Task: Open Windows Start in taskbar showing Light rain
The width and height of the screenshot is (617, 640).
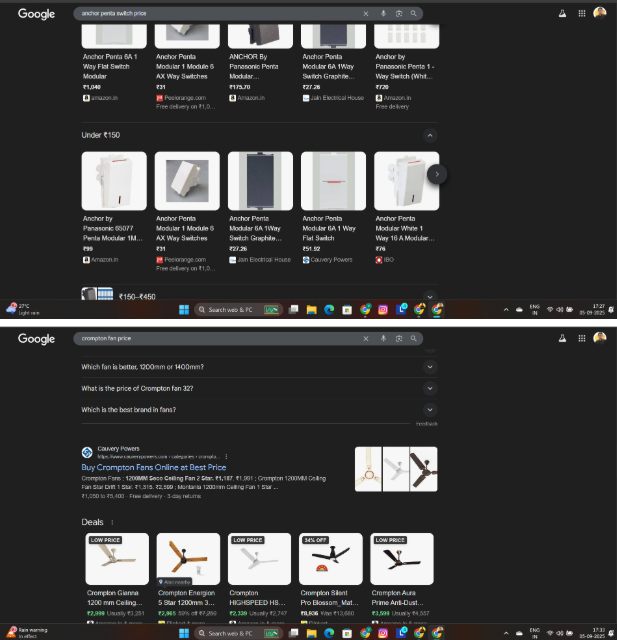Action: [184, 310]
